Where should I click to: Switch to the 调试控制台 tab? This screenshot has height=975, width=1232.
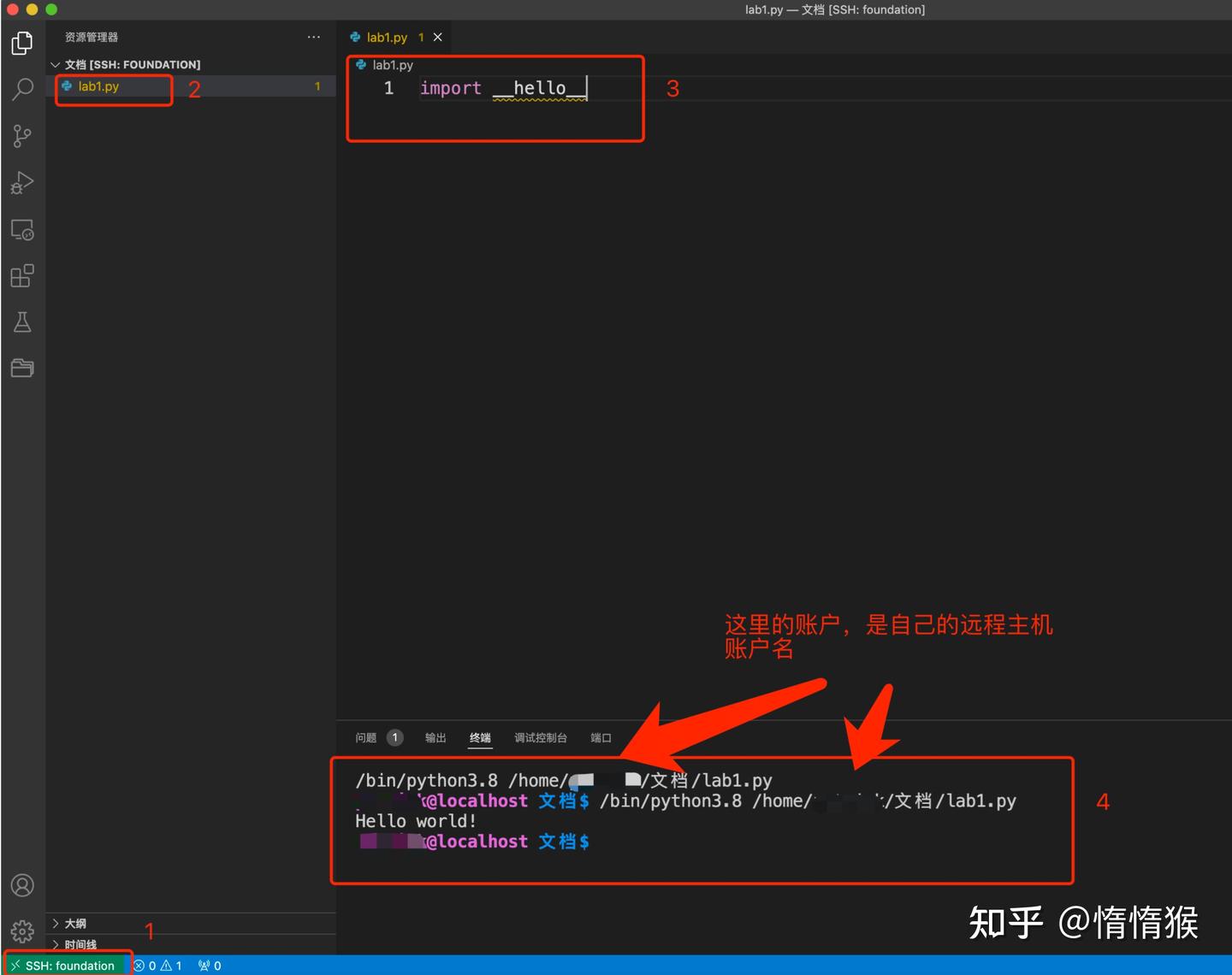(x=540, y=737)
